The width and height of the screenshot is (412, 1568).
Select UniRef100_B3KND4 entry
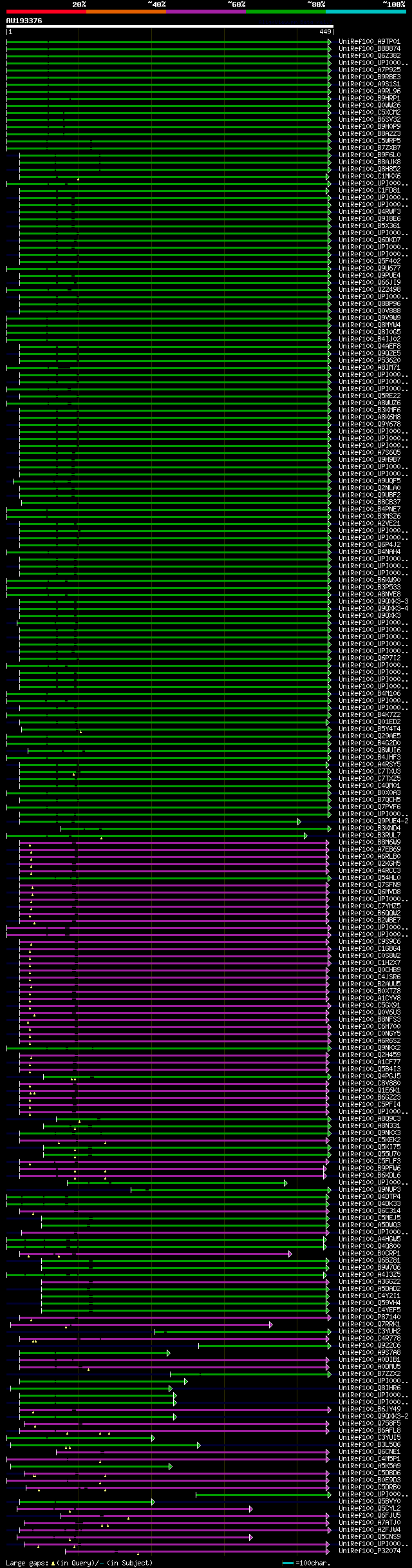(x=370, y=828)
